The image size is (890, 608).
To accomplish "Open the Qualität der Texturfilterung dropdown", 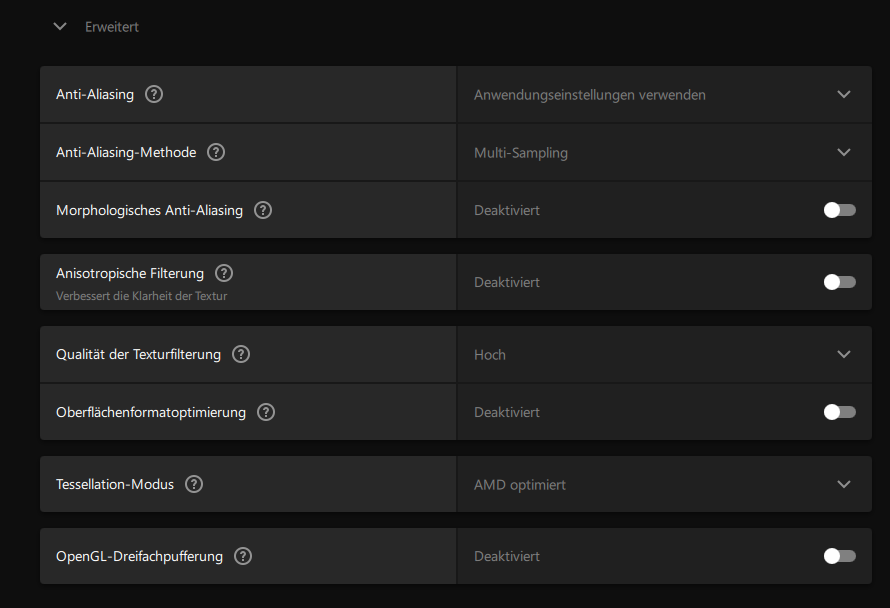I will pyautogui.click(x=843, y=354).
